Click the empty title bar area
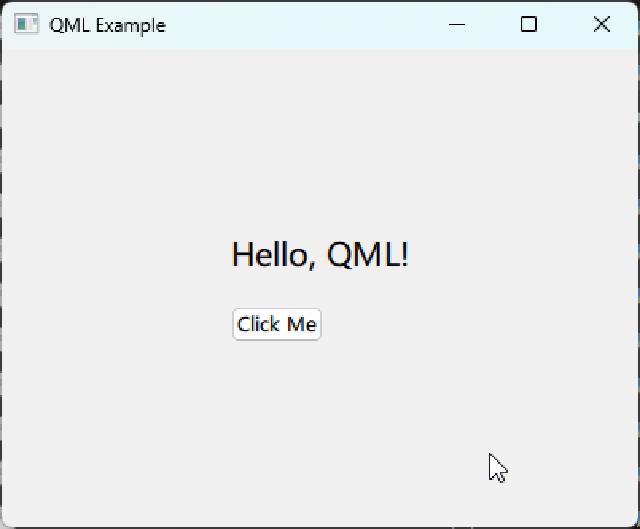The height and width of the screenshot is (529, 640). point(300,25)
